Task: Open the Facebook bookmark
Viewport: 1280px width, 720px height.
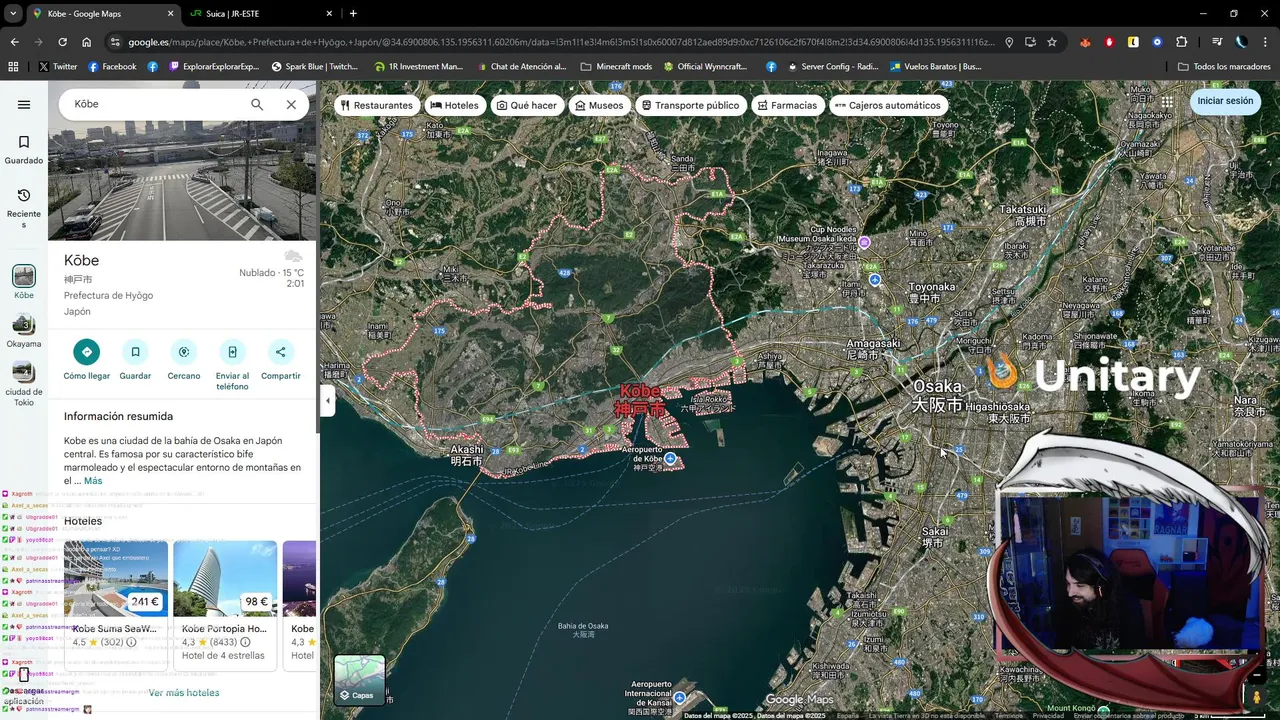Action: tap(112, 67)
